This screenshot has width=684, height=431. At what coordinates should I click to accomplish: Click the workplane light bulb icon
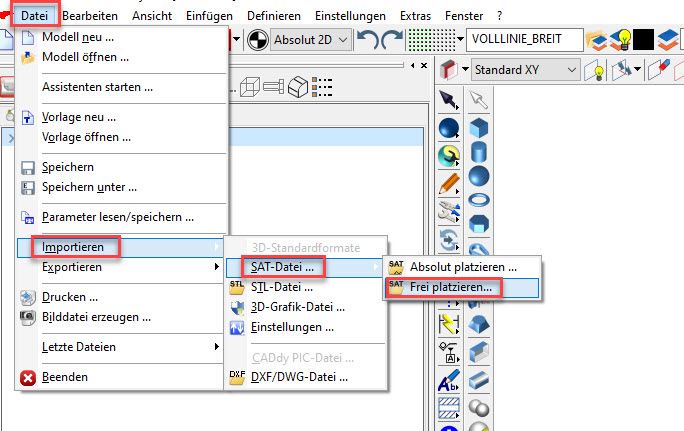click(x=594, y=70)
